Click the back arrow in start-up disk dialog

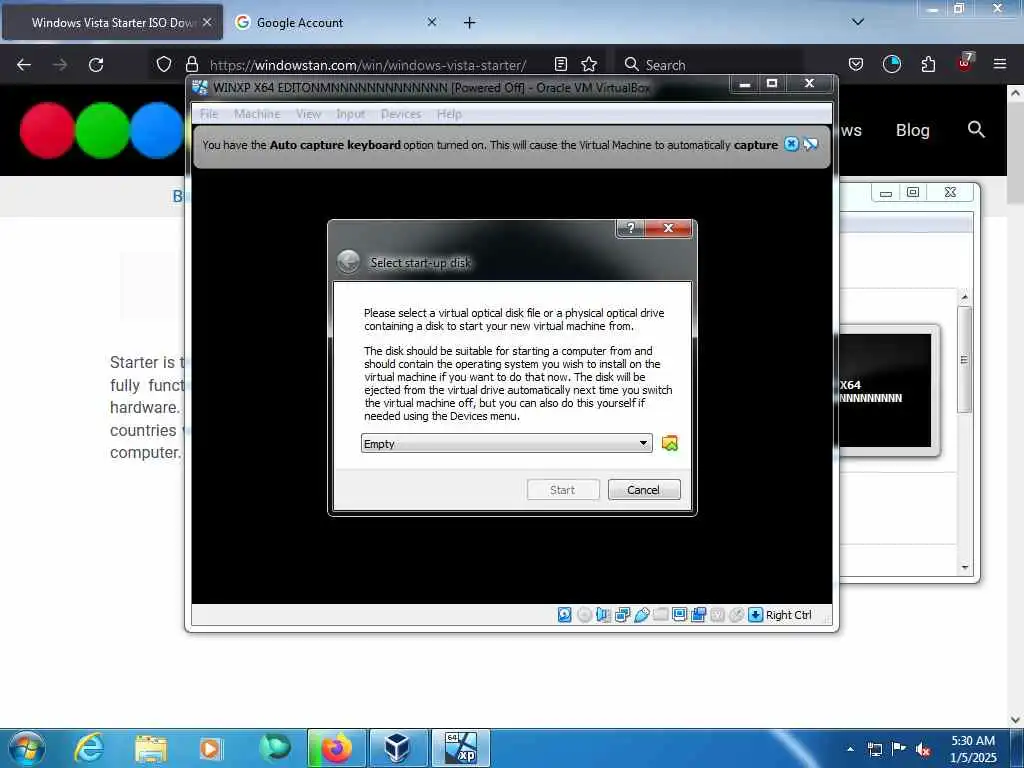click(349, 262)
